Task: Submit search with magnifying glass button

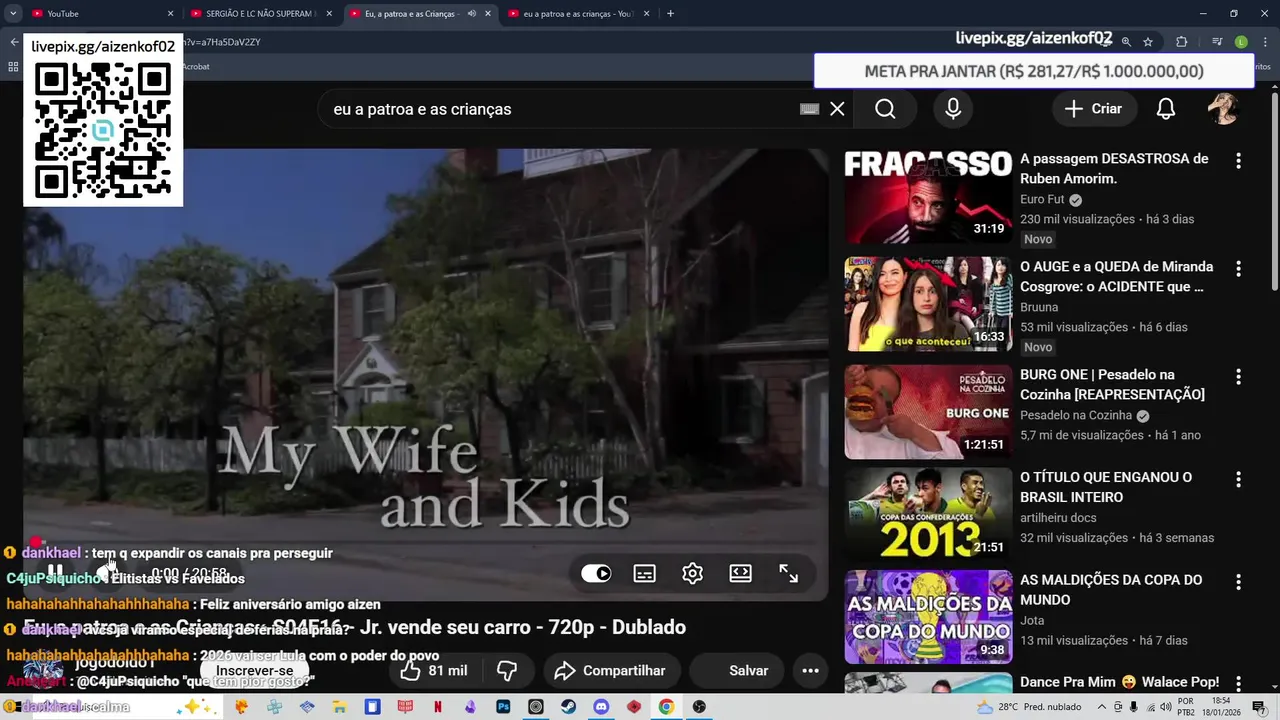Action: [x=885, y=109]
